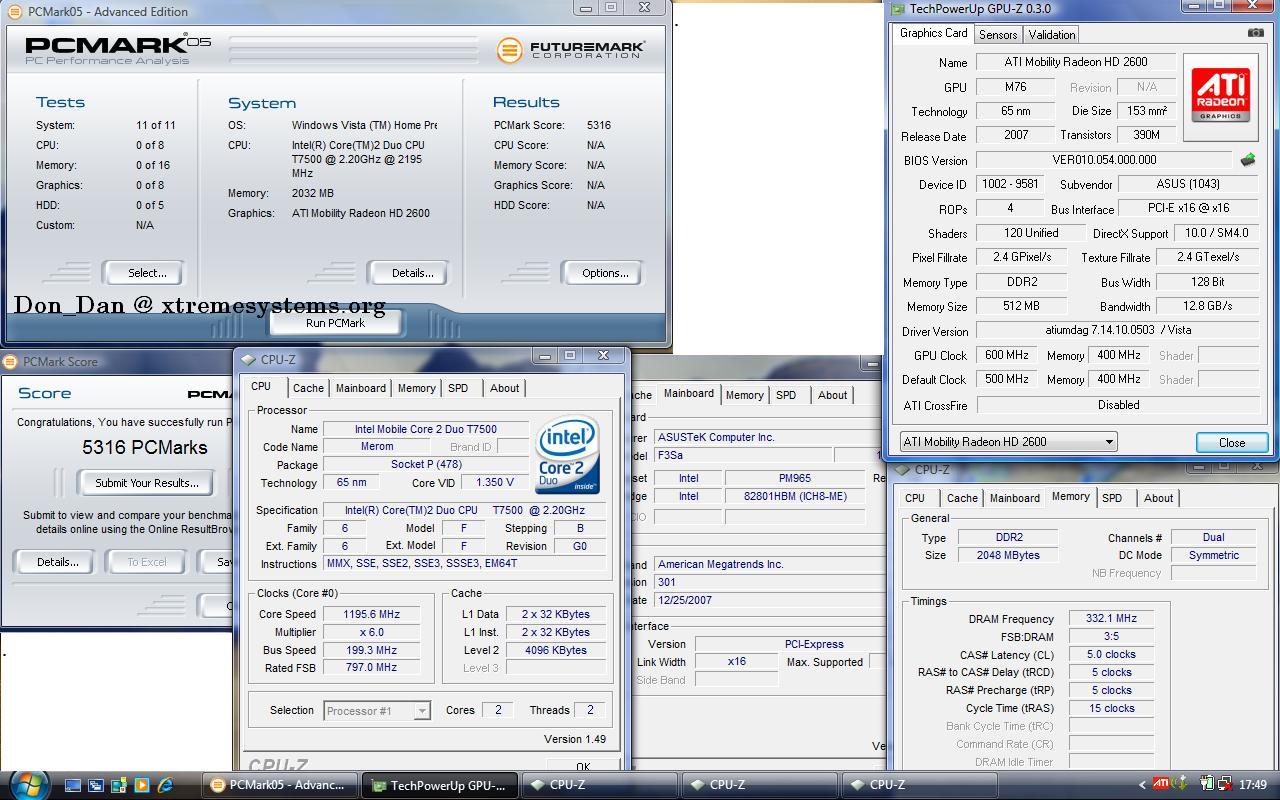The width and height of the screenshot is (1280, 800).
Task: Click the network connection tray icon
Action: [x=1223, y=784]
